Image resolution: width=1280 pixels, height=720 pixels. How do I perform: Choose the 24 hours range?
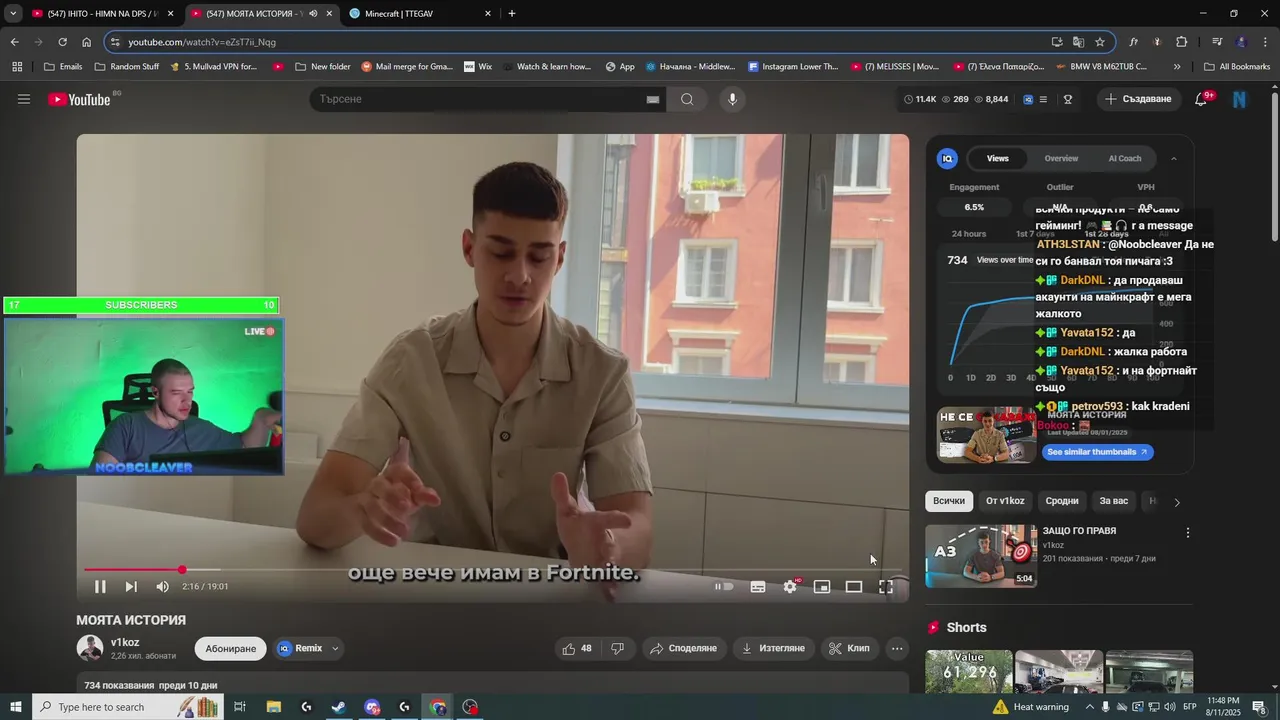(968, 234)
